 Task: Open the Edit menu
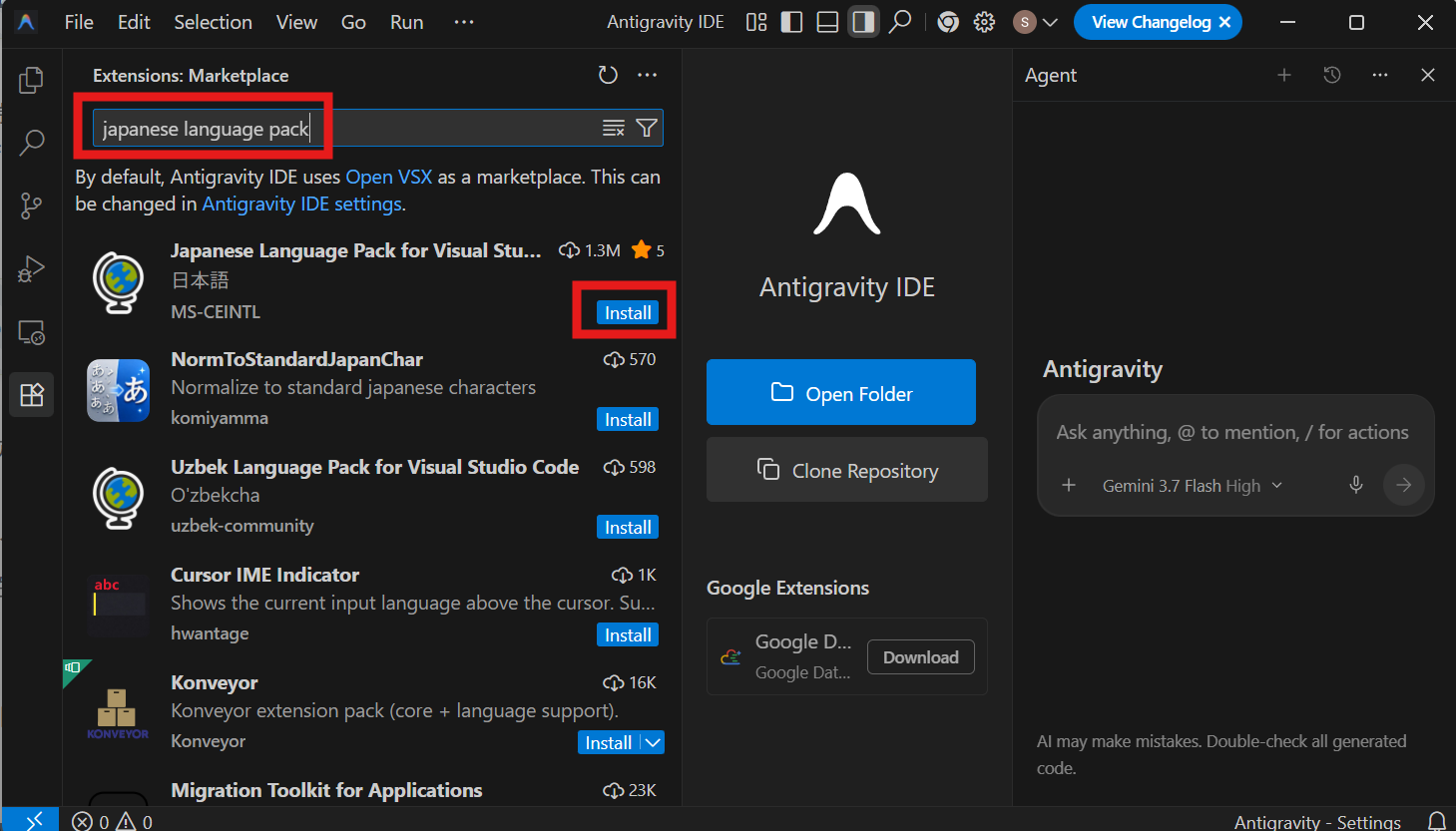(x=134, y=22)
